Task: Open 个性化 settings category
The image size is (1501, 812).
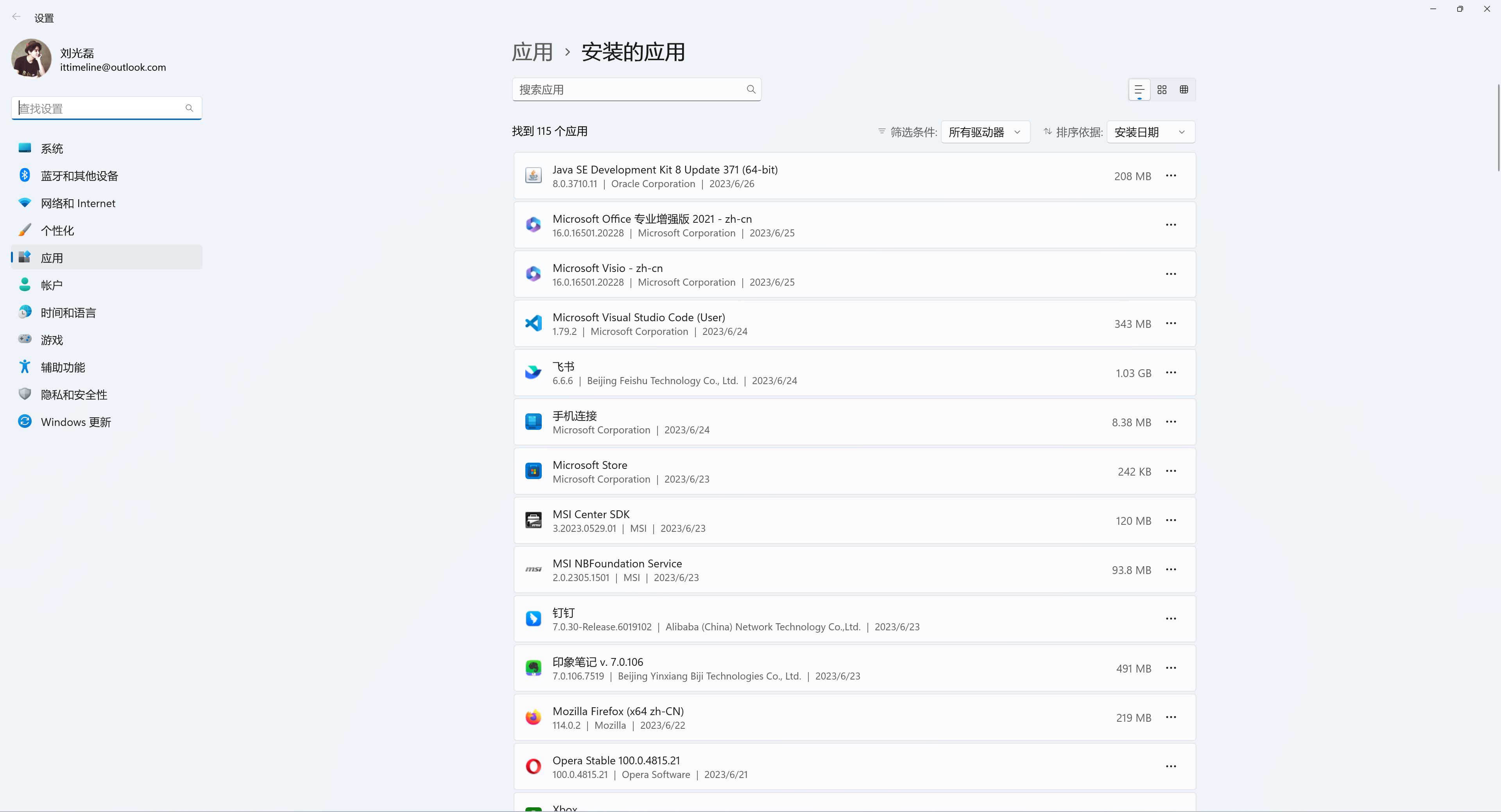Action: [x=107, y=231]
